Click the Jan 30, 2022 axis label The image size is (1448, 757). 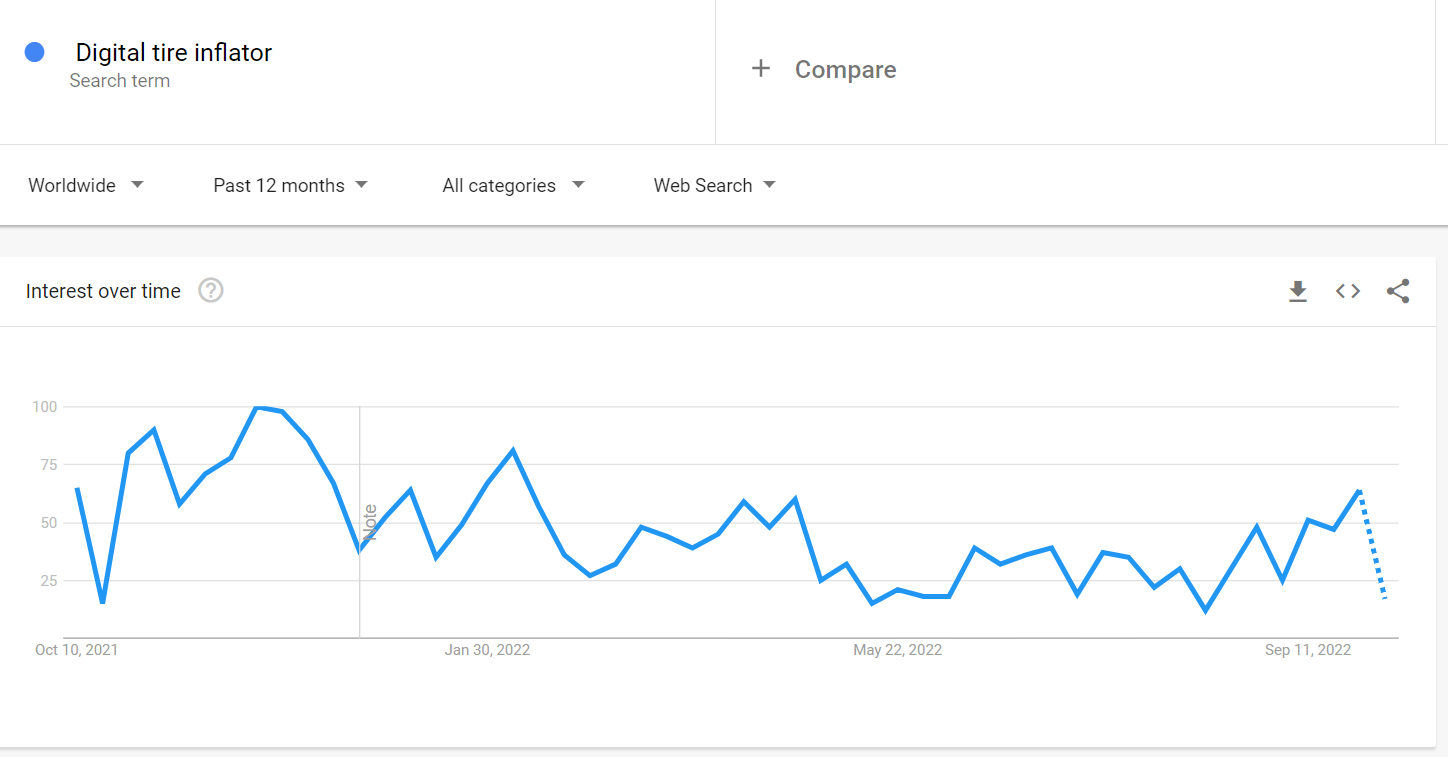[x=487, y=650]
